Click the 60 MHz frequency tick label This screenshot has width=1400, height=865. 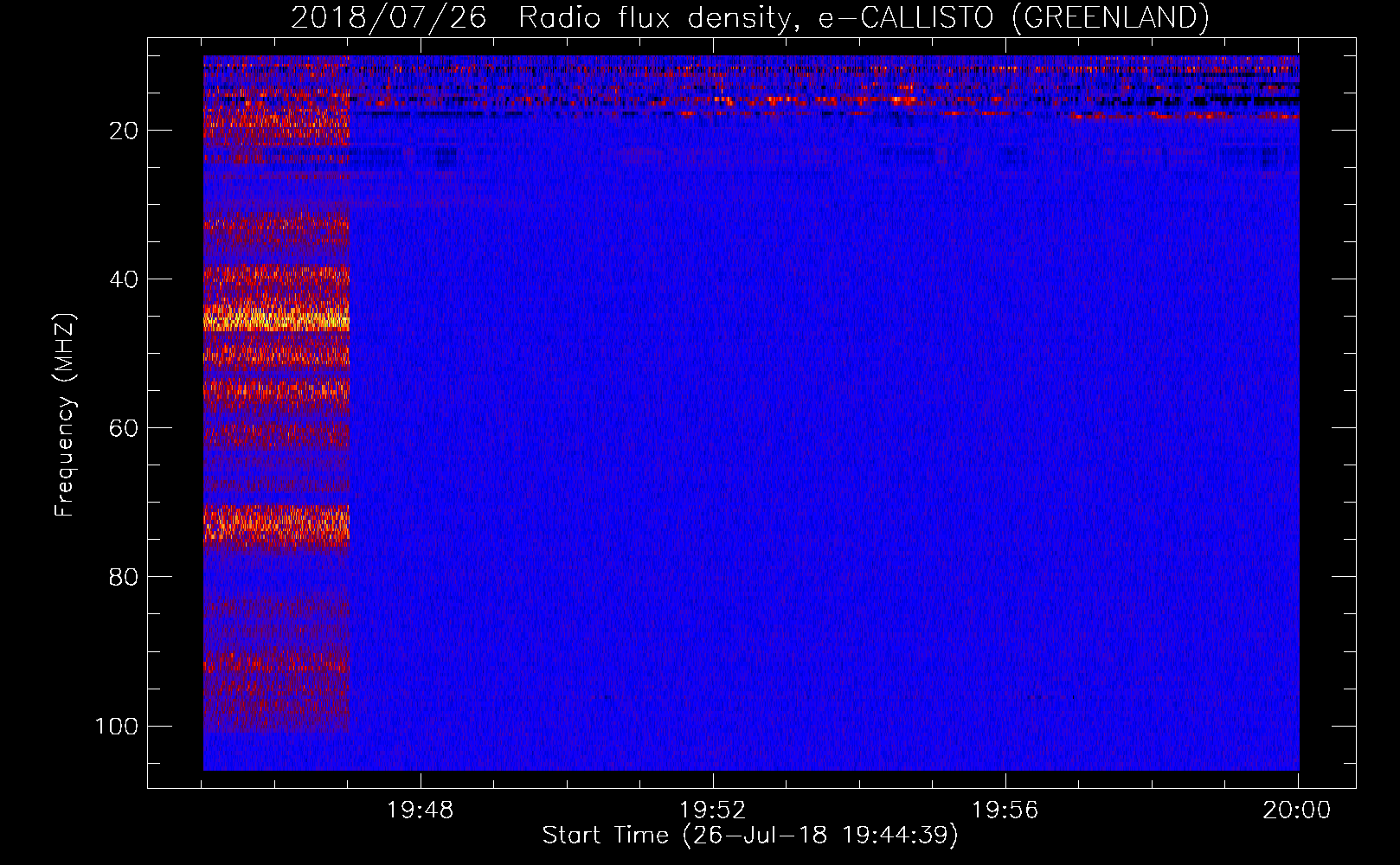click(x=124, y=428)
